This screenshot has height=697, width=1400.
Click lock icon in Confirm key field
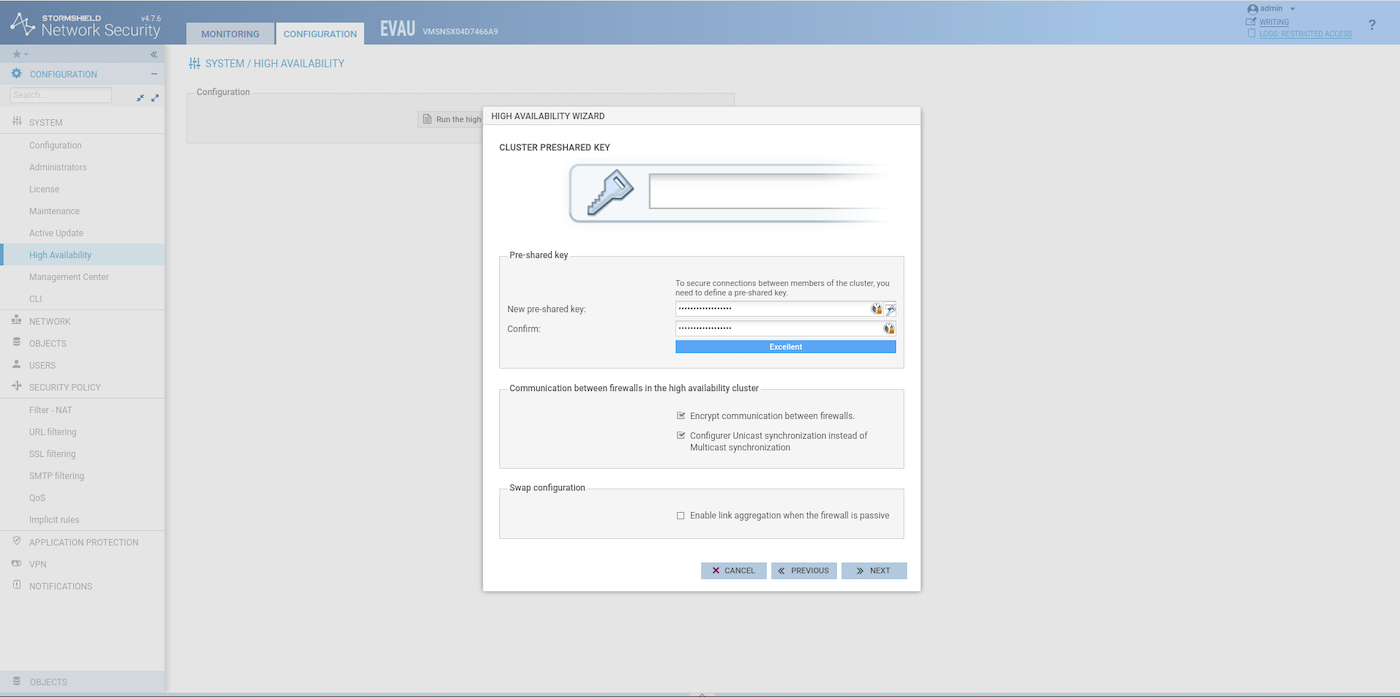888,329
